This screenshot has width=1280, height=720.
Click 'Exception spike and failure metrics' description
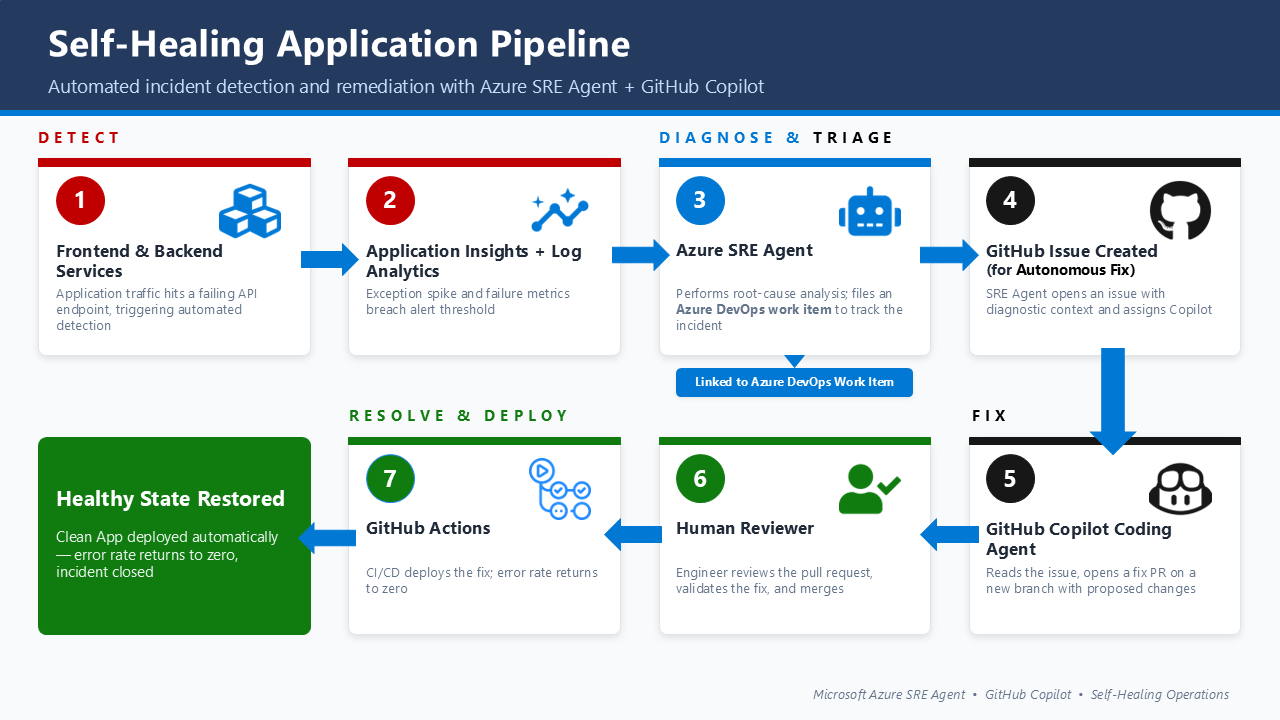(467, 302)
